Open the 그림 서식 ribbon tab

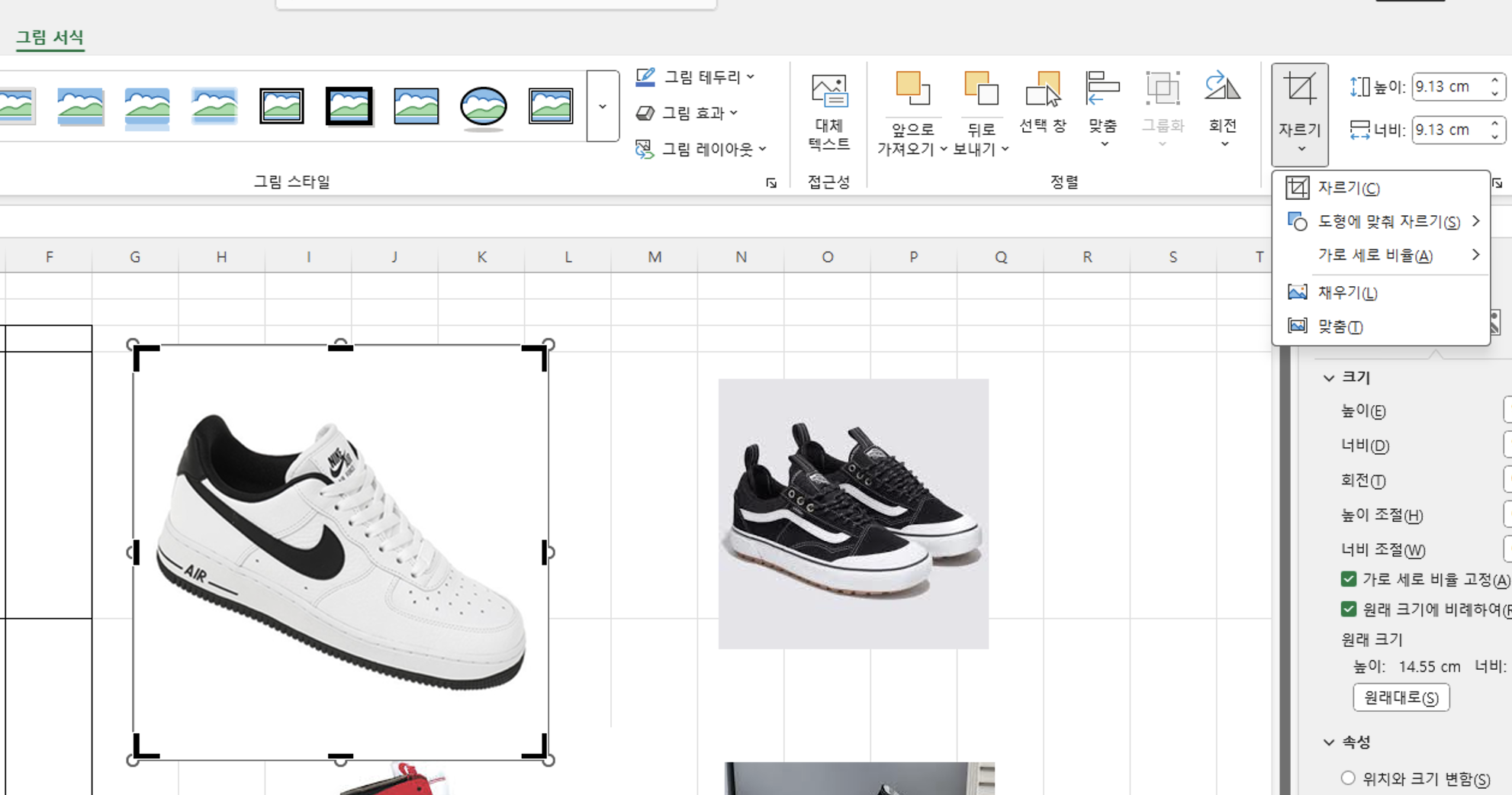(50, 37)
